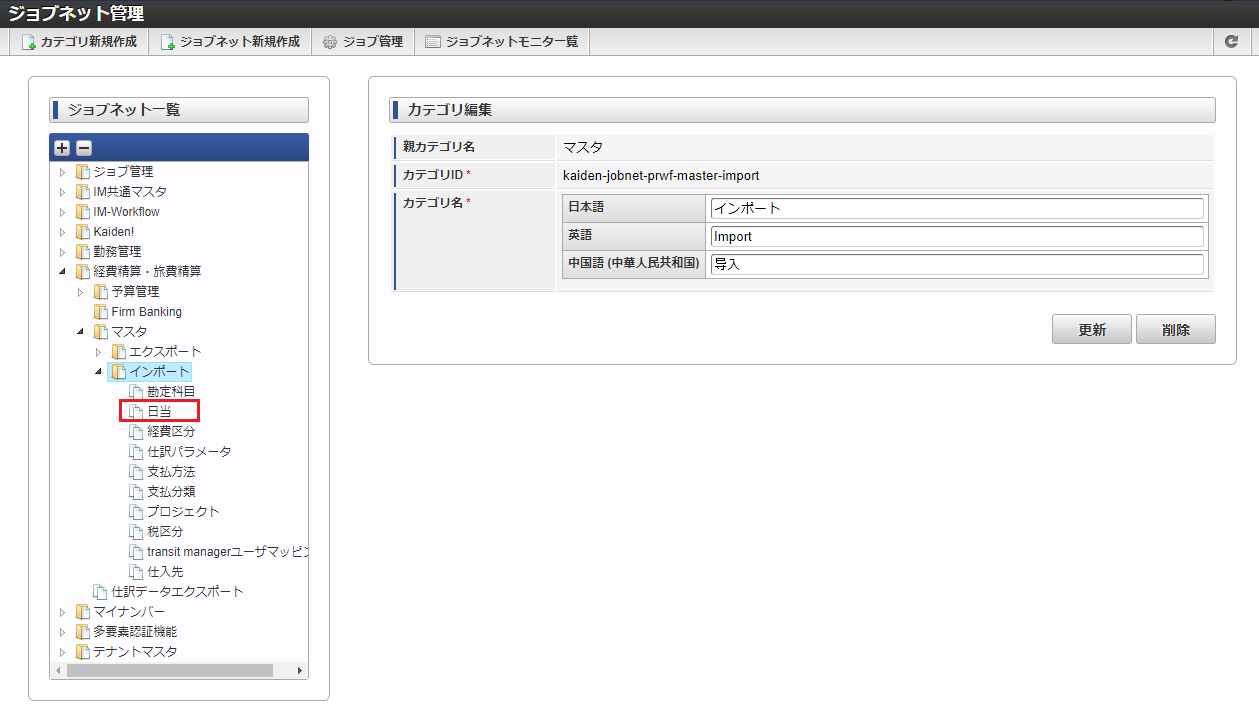Click the collapse-all minus icon in tree header
Image resolution: width=1259 pixels, height=709 pixels.
click(x=84, y=148)
